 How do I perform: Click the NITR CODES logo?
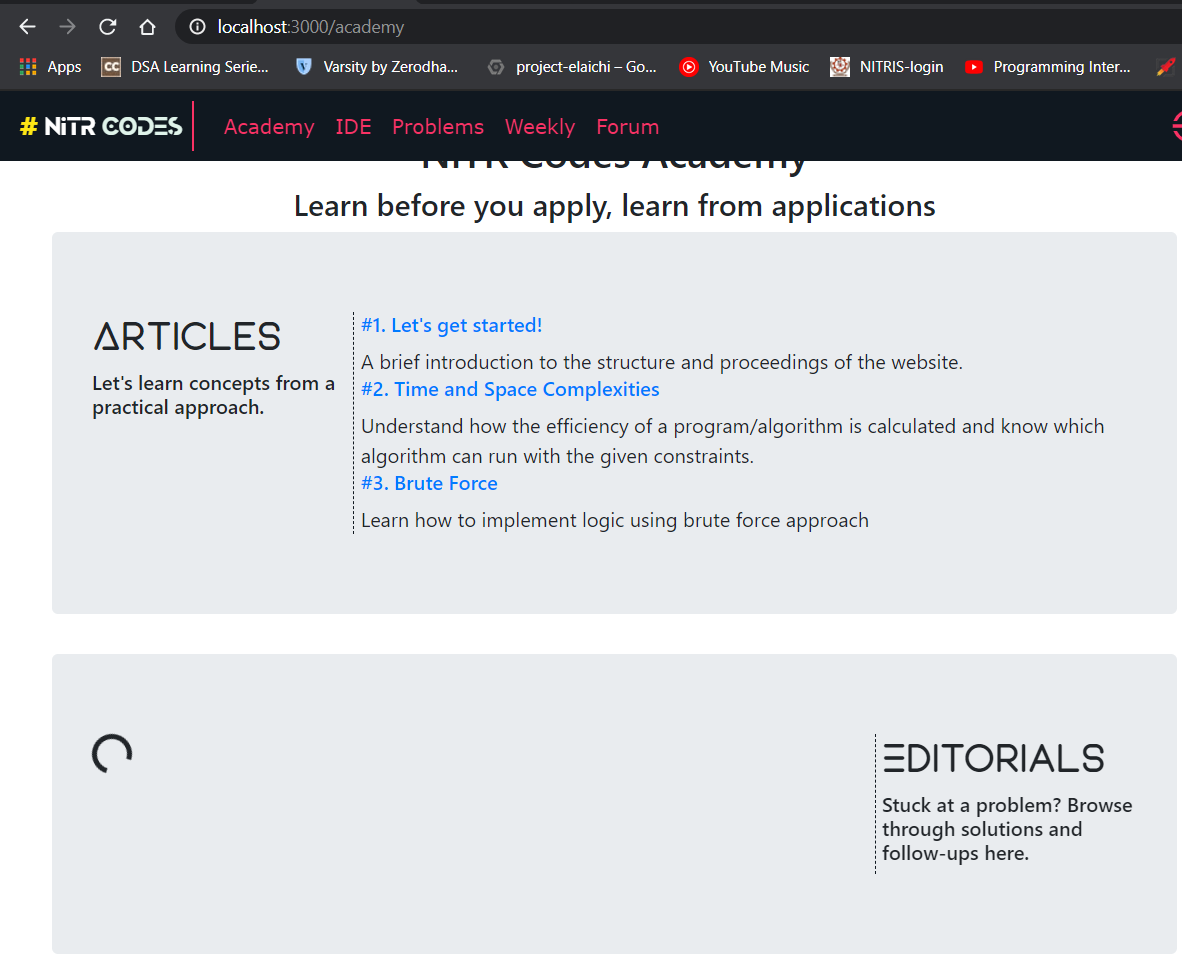101,127
